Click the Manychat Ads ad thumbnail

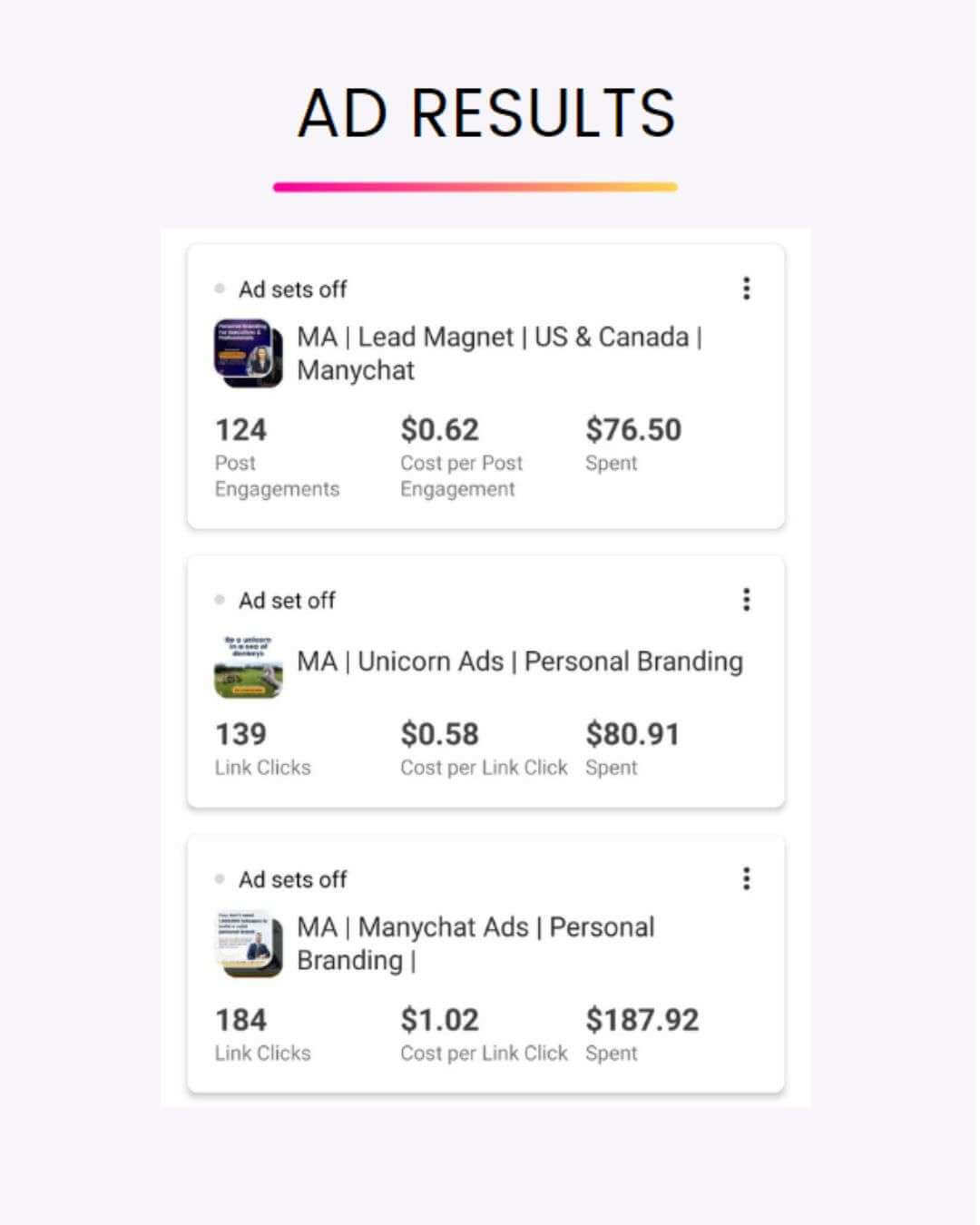pos(248,944)
